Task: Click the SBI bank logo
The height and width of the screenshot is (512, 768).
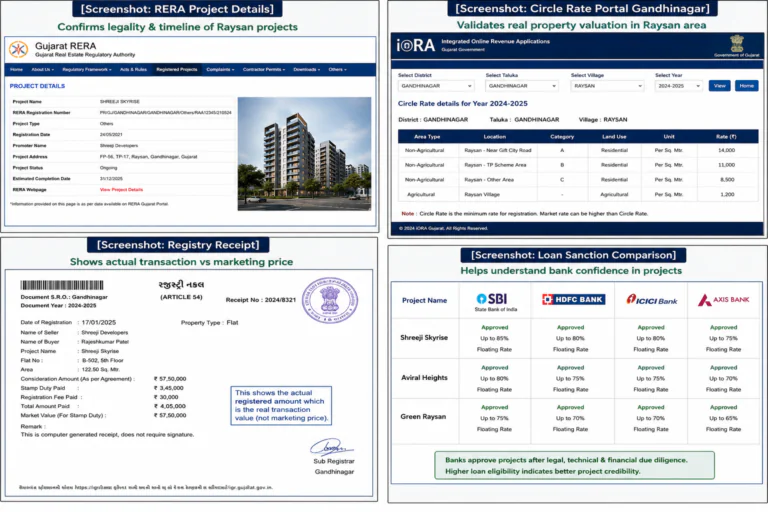Action: 492,298
